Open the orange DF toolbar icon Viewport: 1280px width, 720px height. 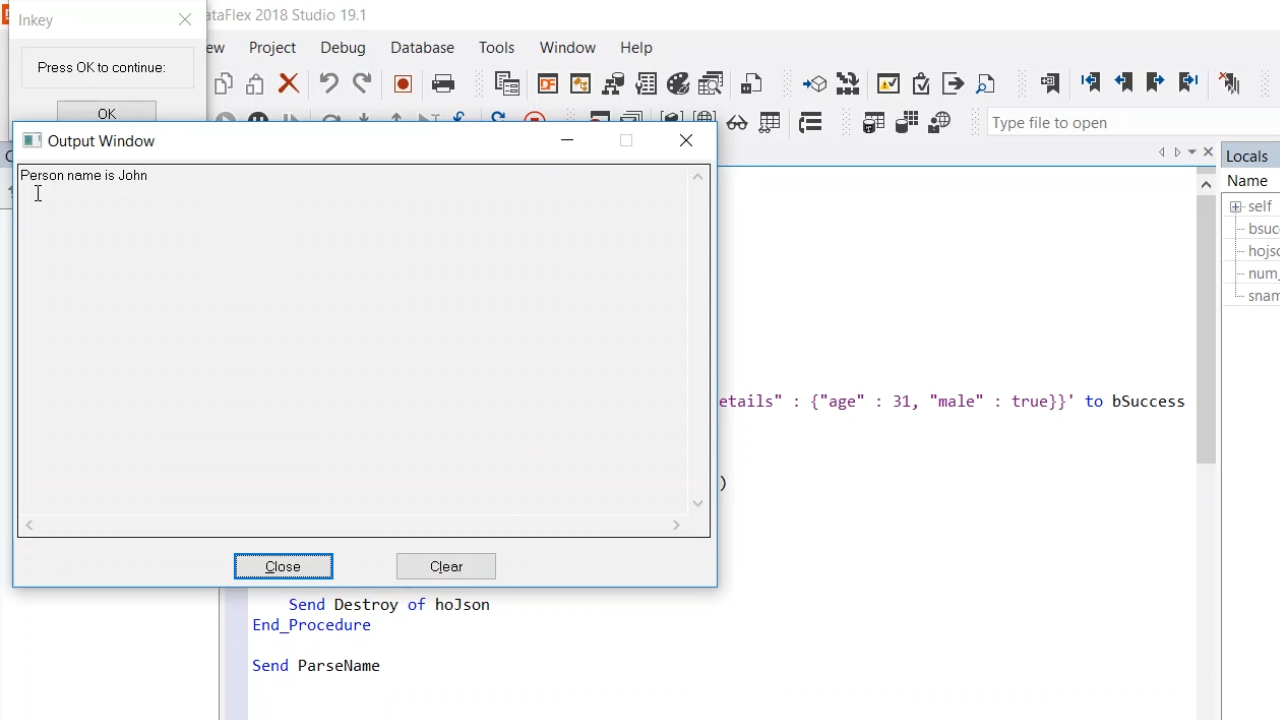click(x=547, y=84)
